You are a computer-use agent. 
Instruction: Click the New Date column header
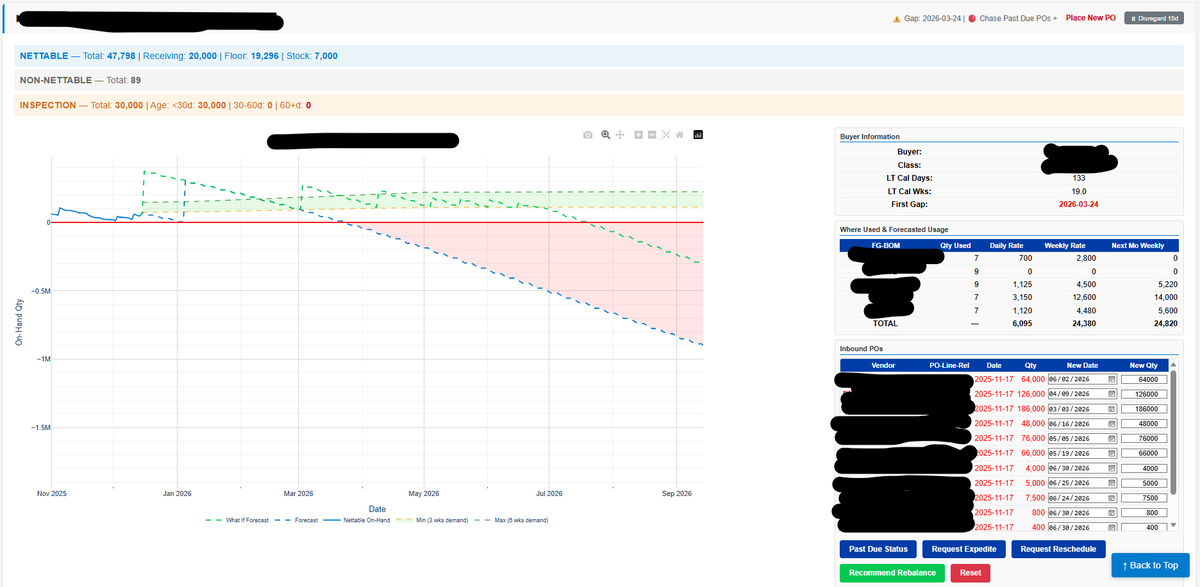(x=1082, y=366)
